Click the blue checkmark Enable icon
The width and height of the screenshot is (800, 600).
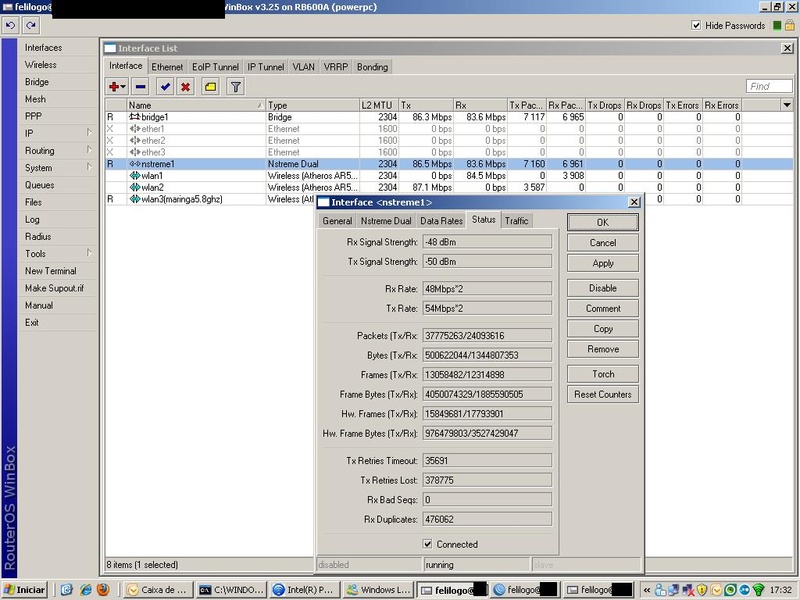coord(165,87)
